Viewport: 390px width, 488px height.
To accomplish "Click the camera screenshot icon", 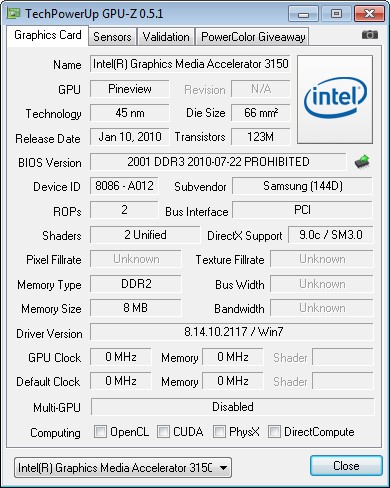I will pyautogui.click(x=370, y=34).
